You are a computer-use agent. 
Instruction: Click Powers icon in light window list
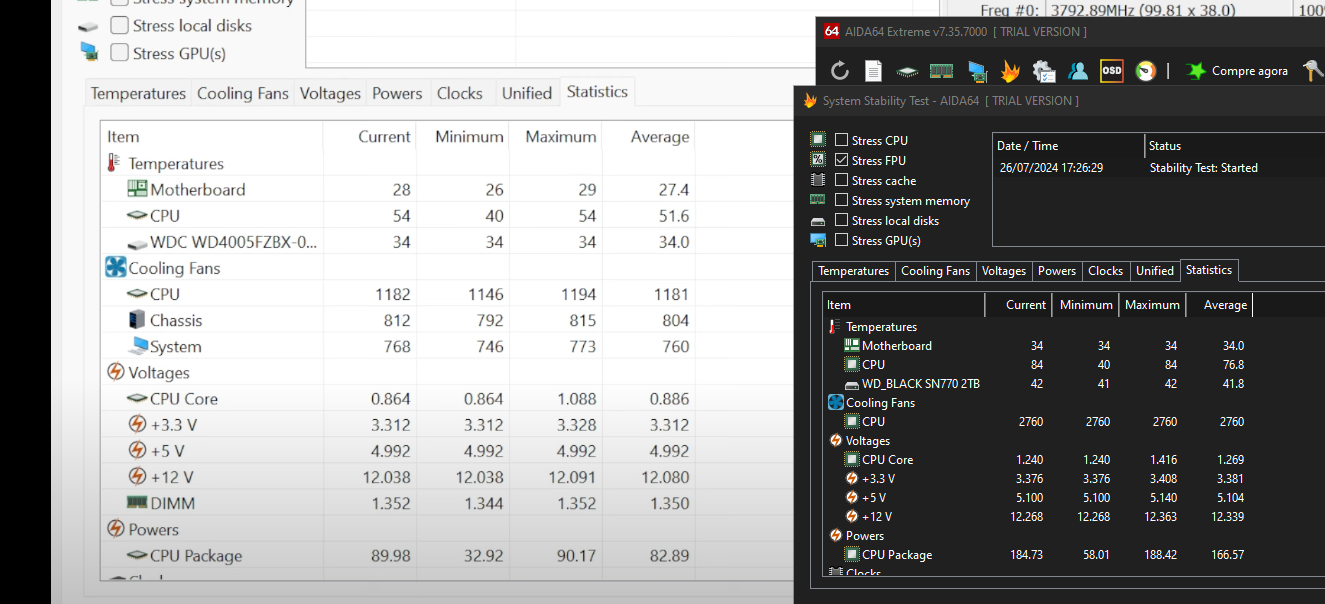click(x=115, y=529)
